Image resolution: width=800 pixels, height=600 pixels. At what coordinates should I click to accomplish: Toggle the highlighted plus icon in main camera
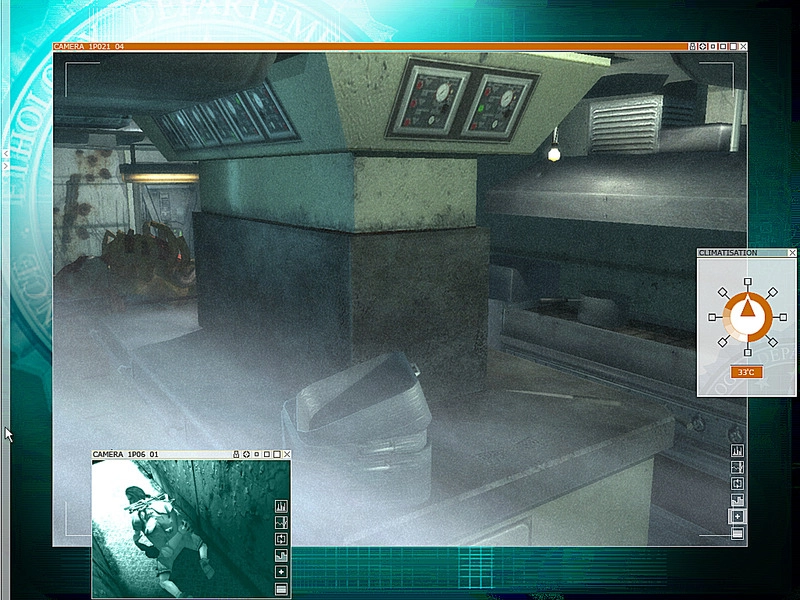737,516
